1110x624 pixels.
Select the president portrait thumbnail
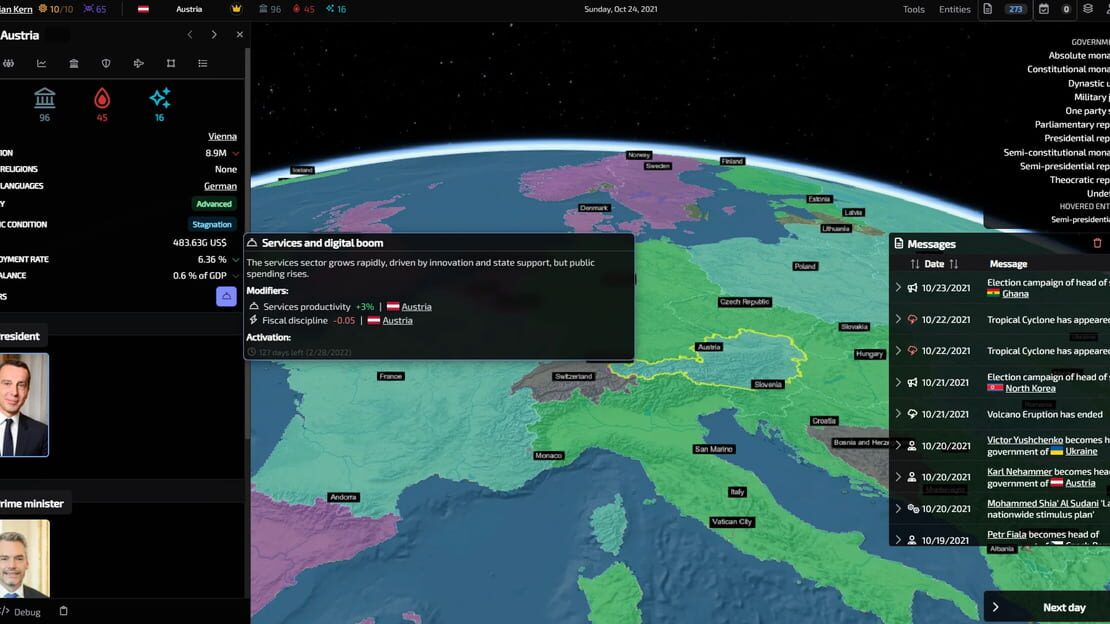tap(24, 404)
